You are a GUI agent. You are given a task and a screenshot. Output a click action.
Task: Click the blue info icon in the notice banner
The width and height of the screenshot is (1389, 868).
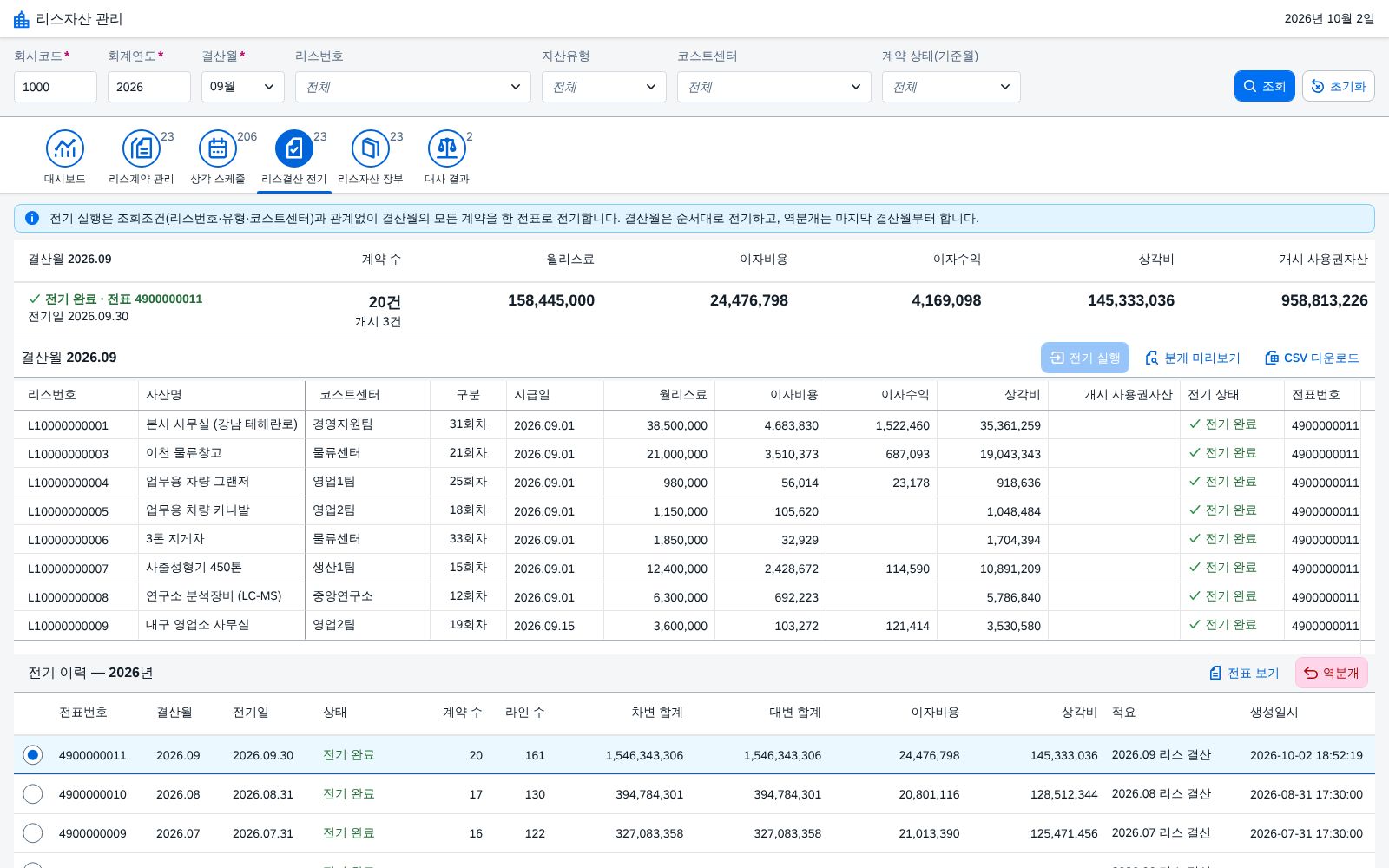click(x=32, y=218)
